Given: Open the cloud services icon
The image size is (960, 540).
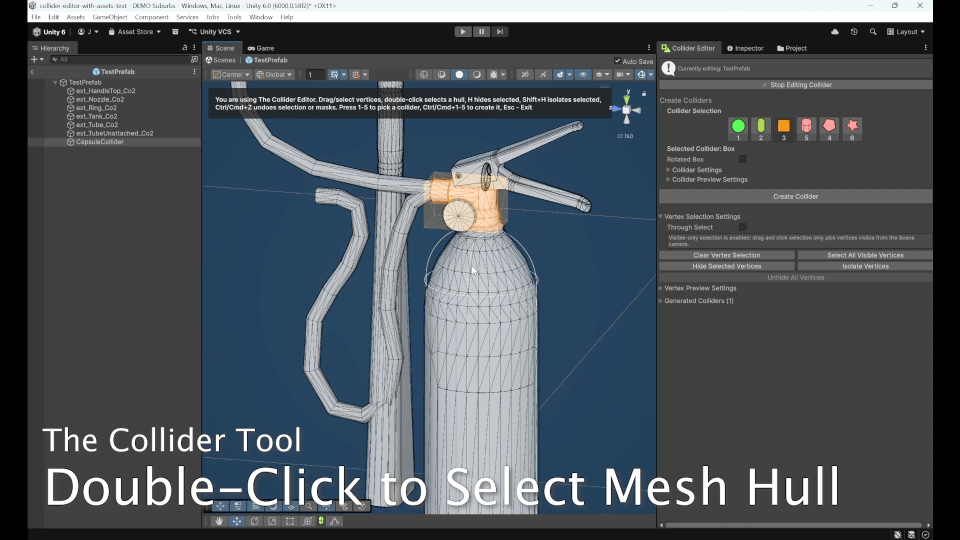Looking at the screenshot, I should 834,32.
